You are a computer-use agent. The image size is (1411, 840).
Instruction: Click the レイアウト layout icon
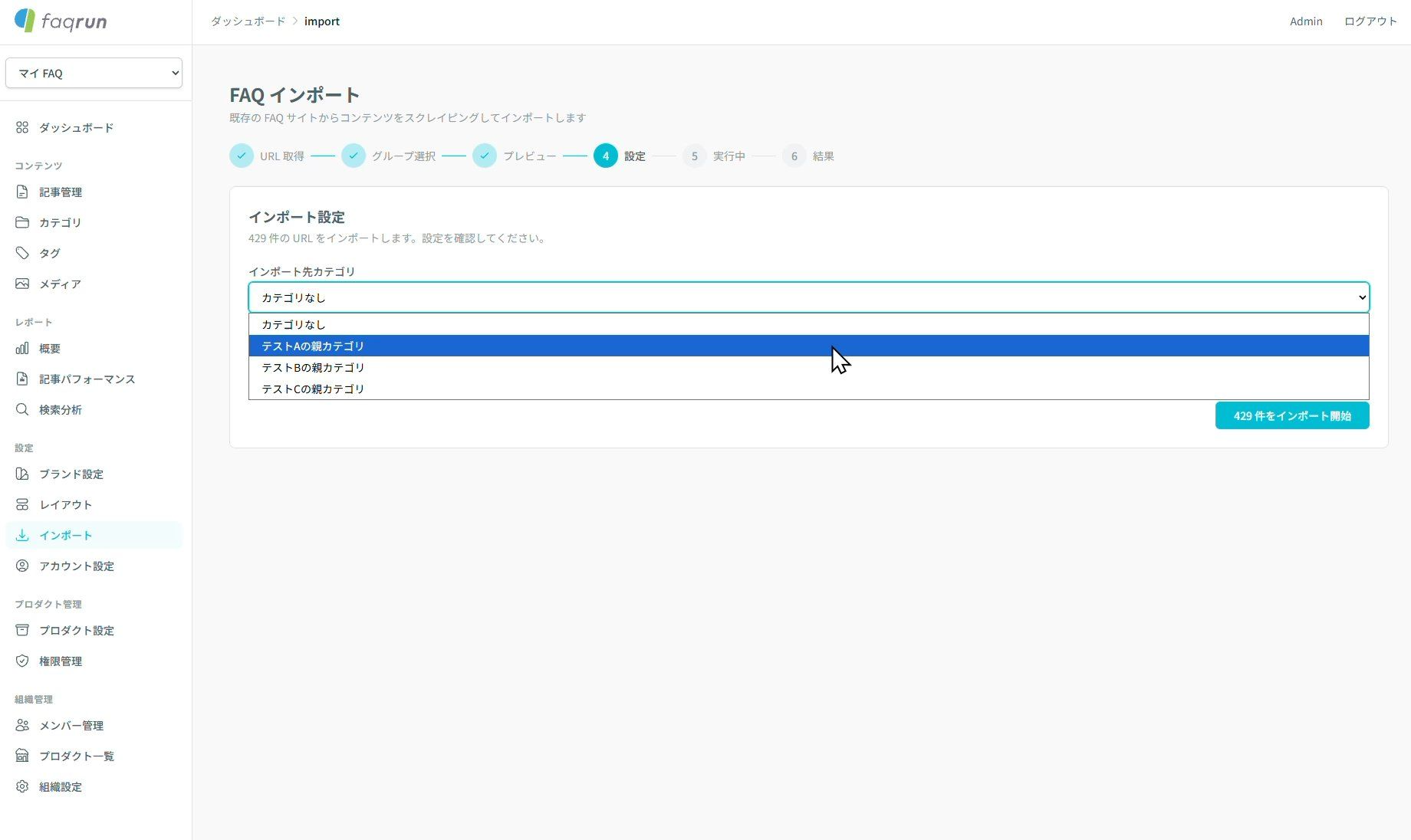click(x=22, y=504)
